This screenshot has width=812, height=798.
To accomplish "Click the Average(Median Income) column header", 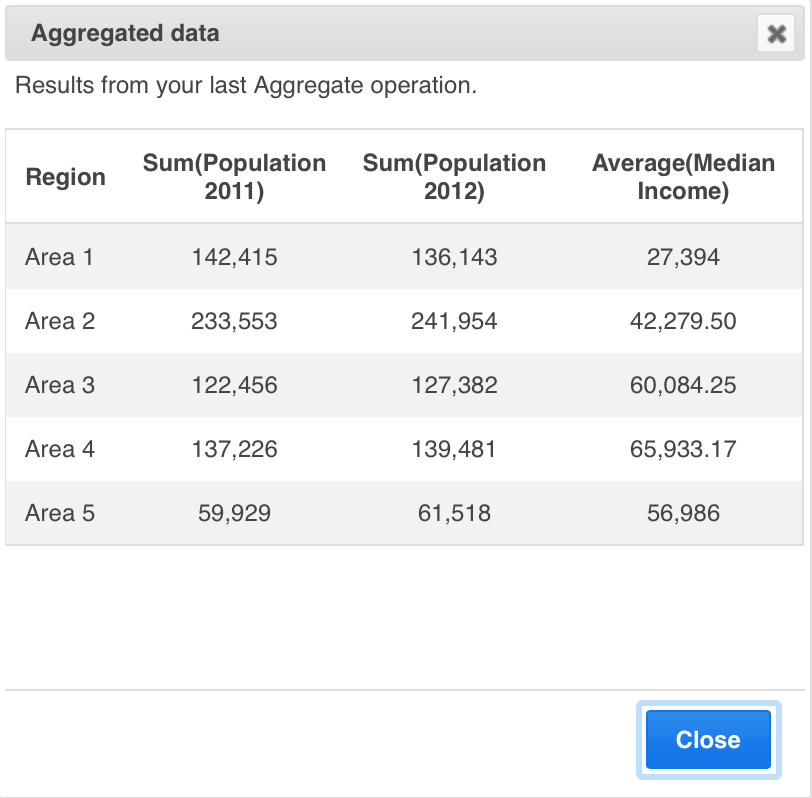I will point(683,177).
